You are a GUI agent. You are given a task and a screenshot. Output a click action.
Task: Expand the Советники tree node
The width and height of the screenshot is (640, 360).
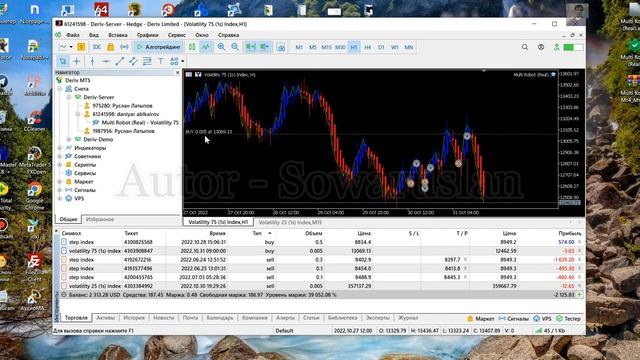tap(60, 156)
